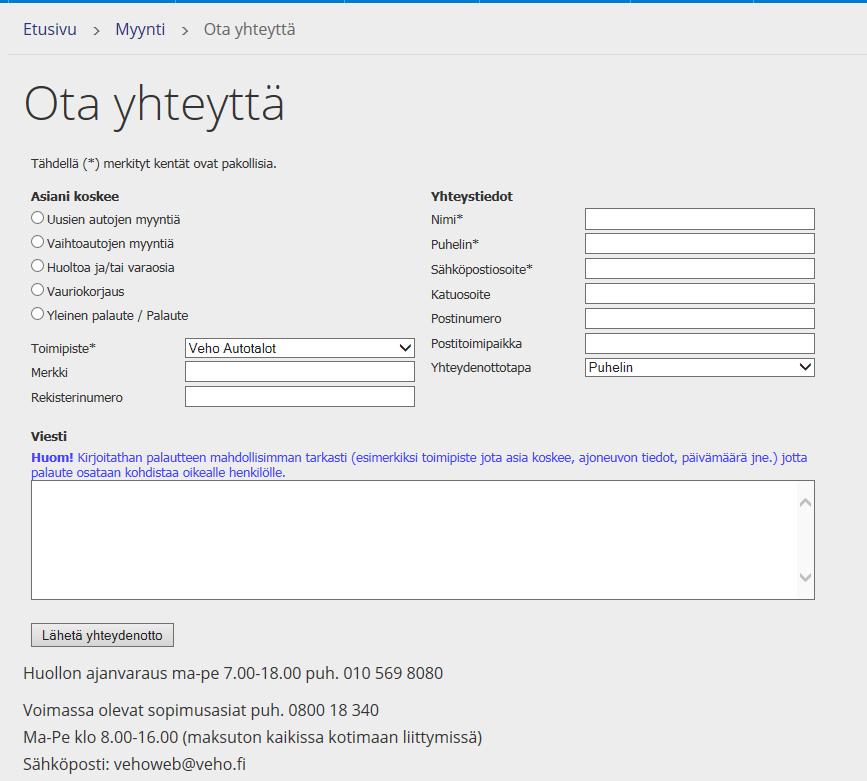Open the Toimipiste dropdown showing Veho Autotalot

(300, 348)
